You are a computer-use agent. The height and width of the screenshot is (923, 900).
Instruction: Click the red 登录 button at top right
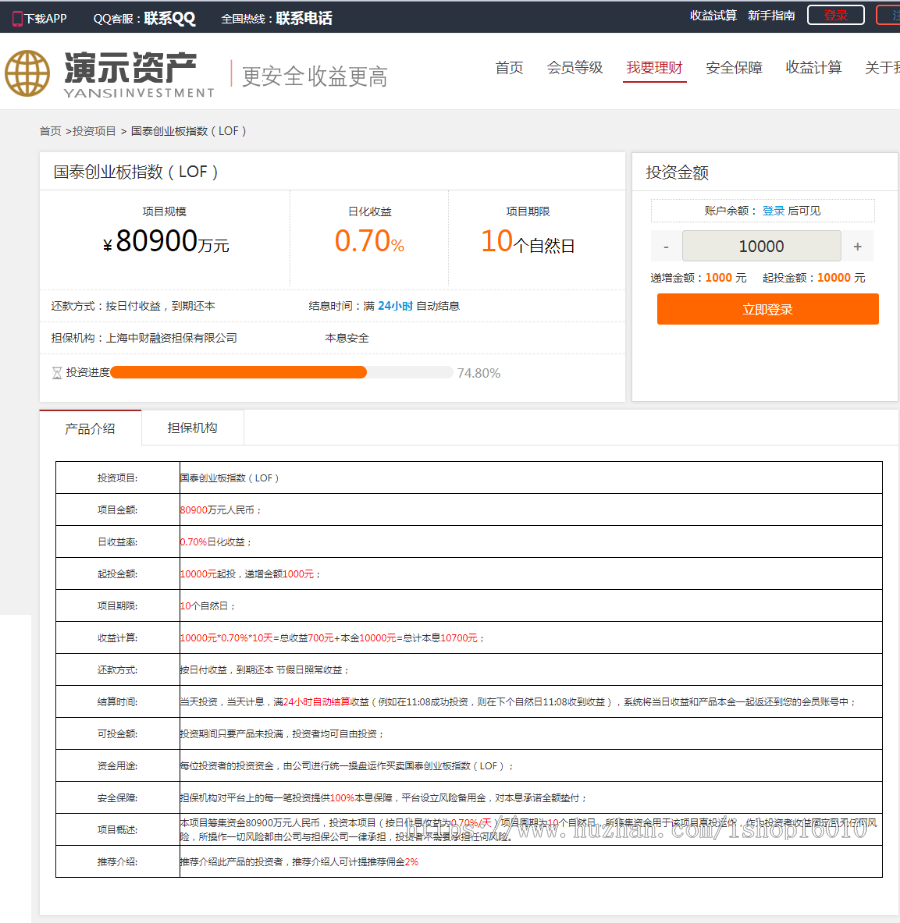tap(836, 15)
